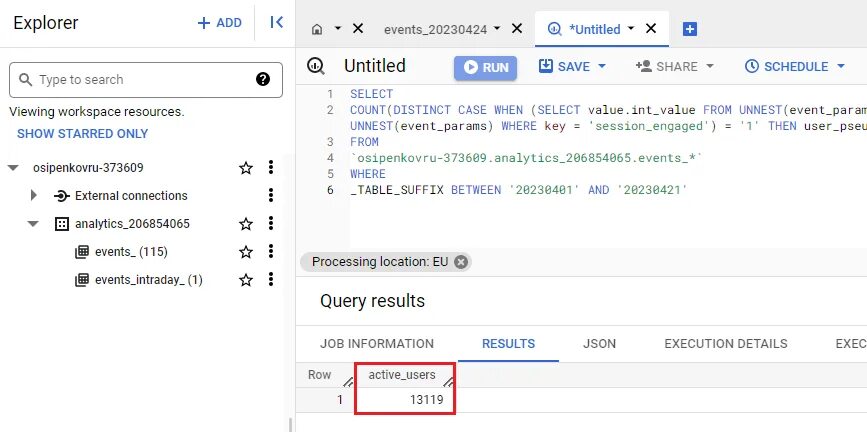Open search help question mark icon
Viewport: 867px width, 432px height.
(x=263, y=80)
